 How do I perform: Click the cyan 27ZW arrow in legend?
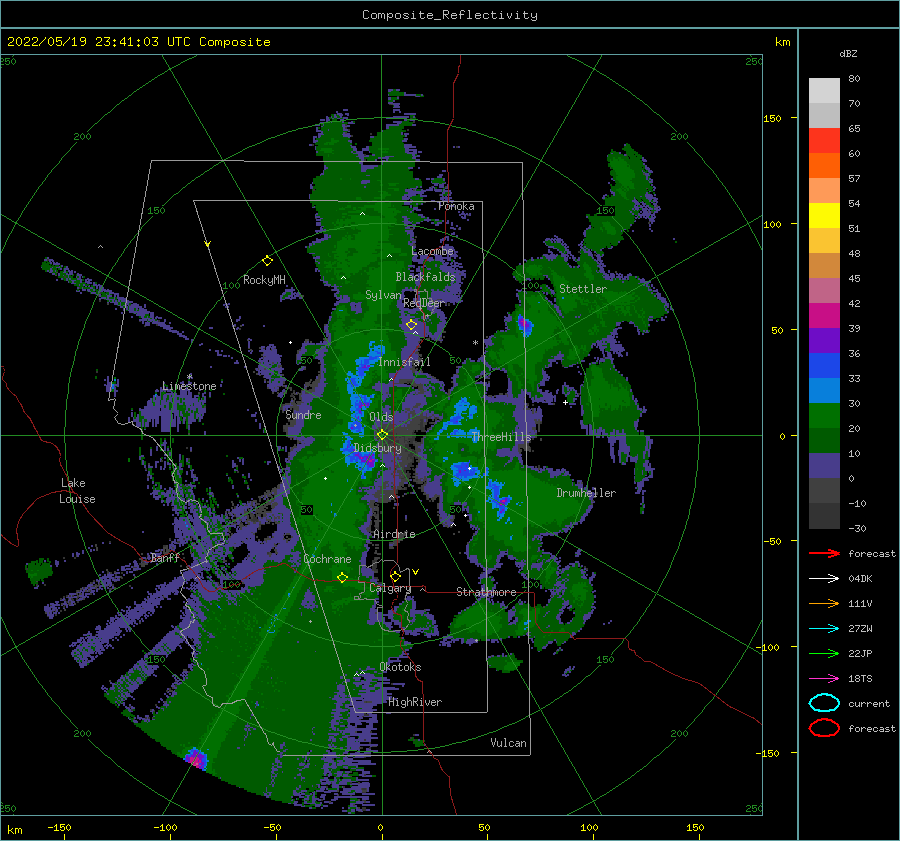point(824,629)
